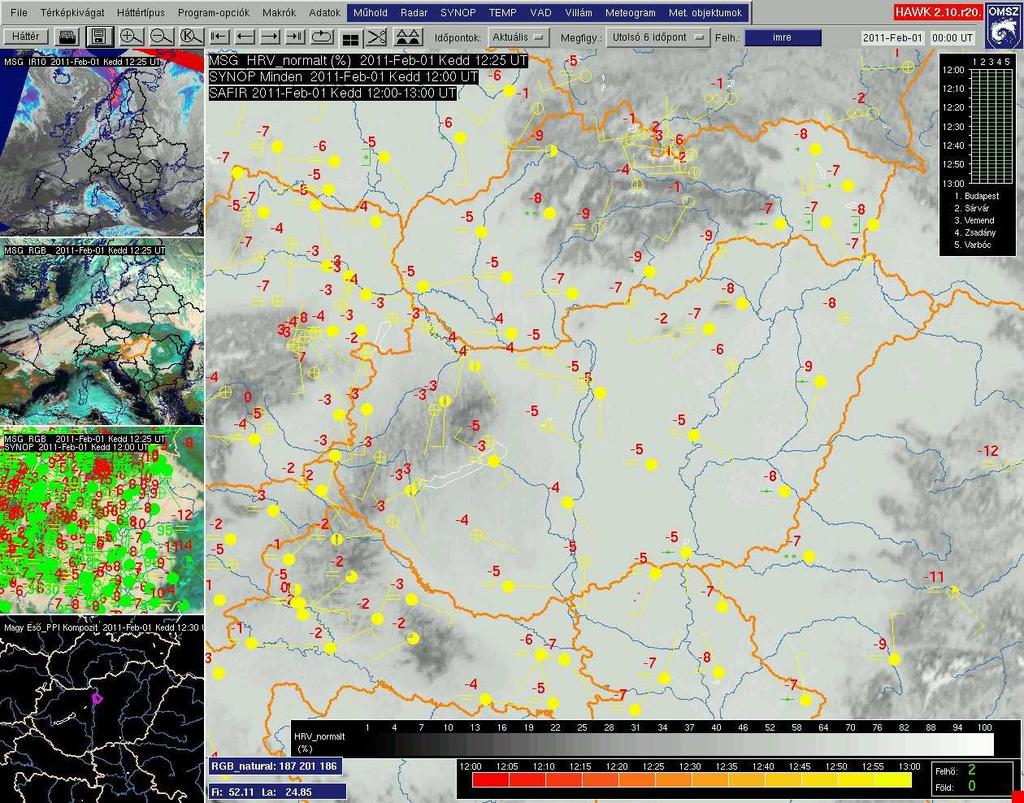The image size is (1024, 803).
Task: Open the Meteogram menu
Action: coord(630,12)
